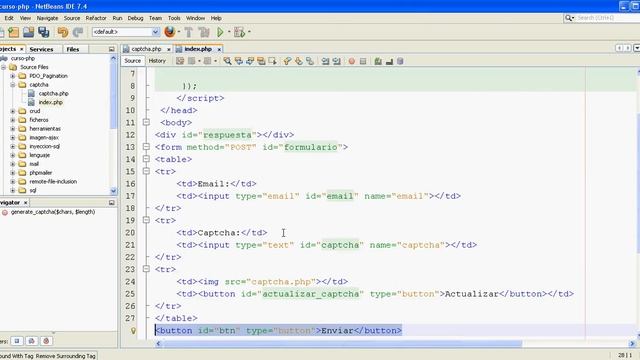
Task: Click the Stop Macro Recording icon
Action: point(363,61)
